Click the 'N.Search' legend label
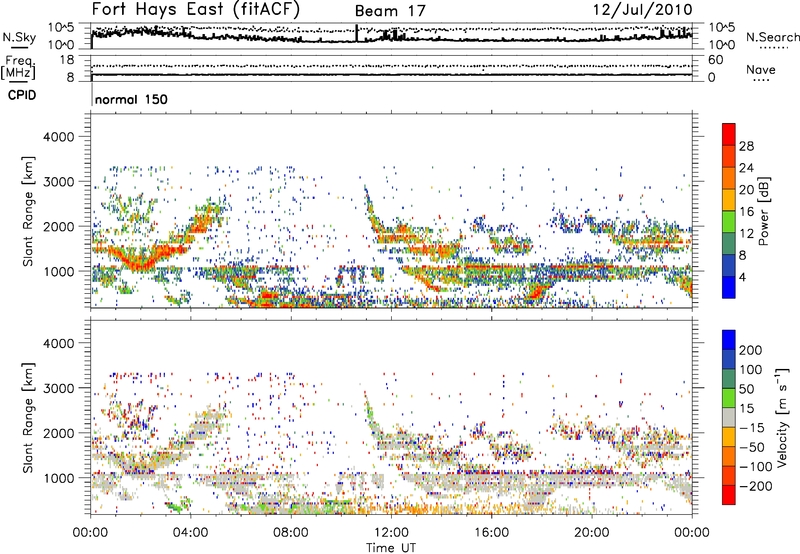The image size is (800, 554). click(773, 37)
